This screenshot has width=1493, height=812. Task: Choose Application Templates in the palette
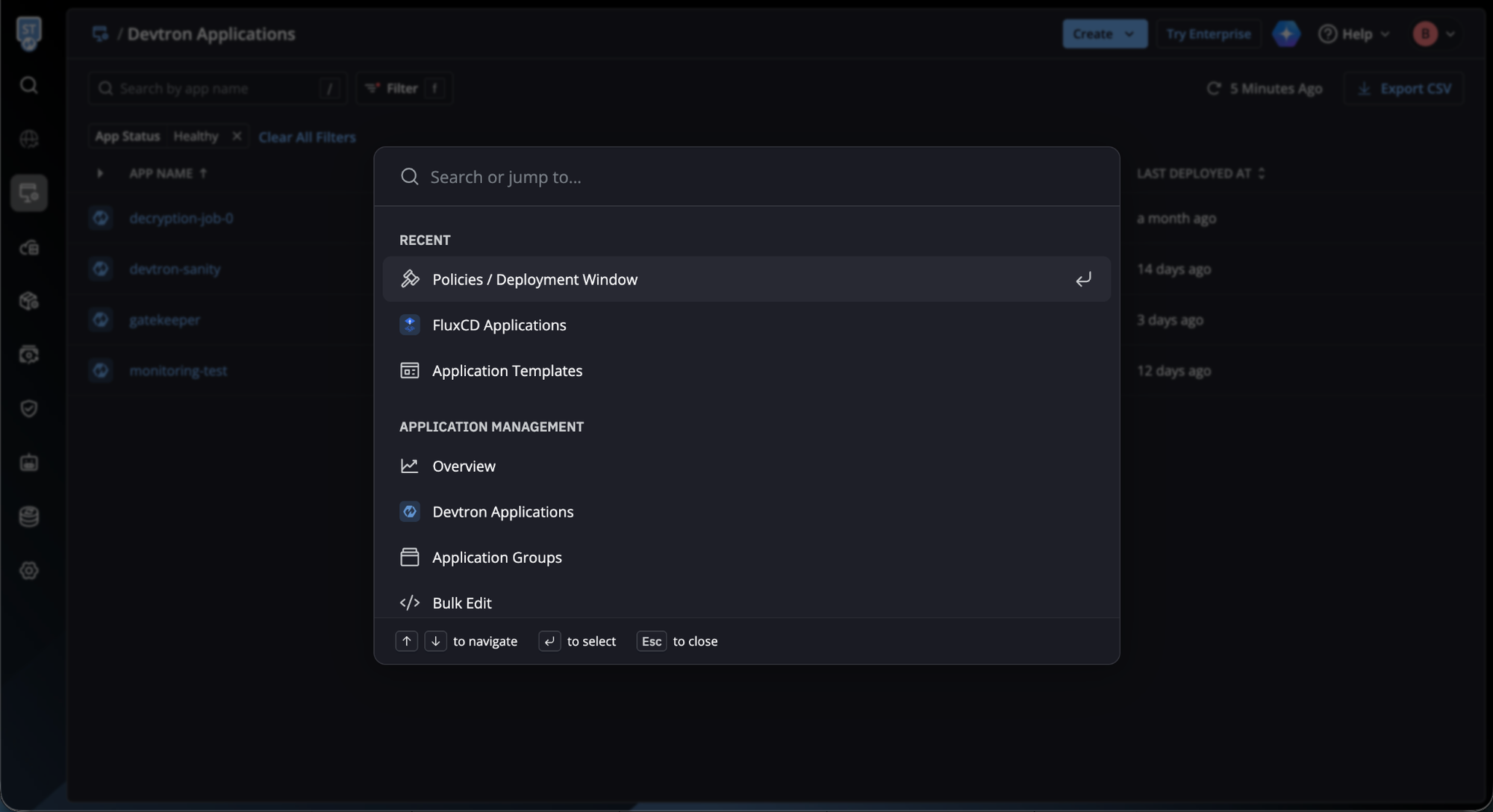(x=507, y=371)
